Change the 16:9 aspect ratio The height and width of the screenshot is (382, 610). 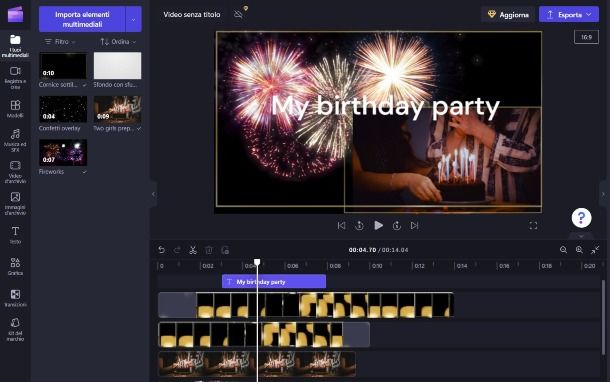click(586, 37)
